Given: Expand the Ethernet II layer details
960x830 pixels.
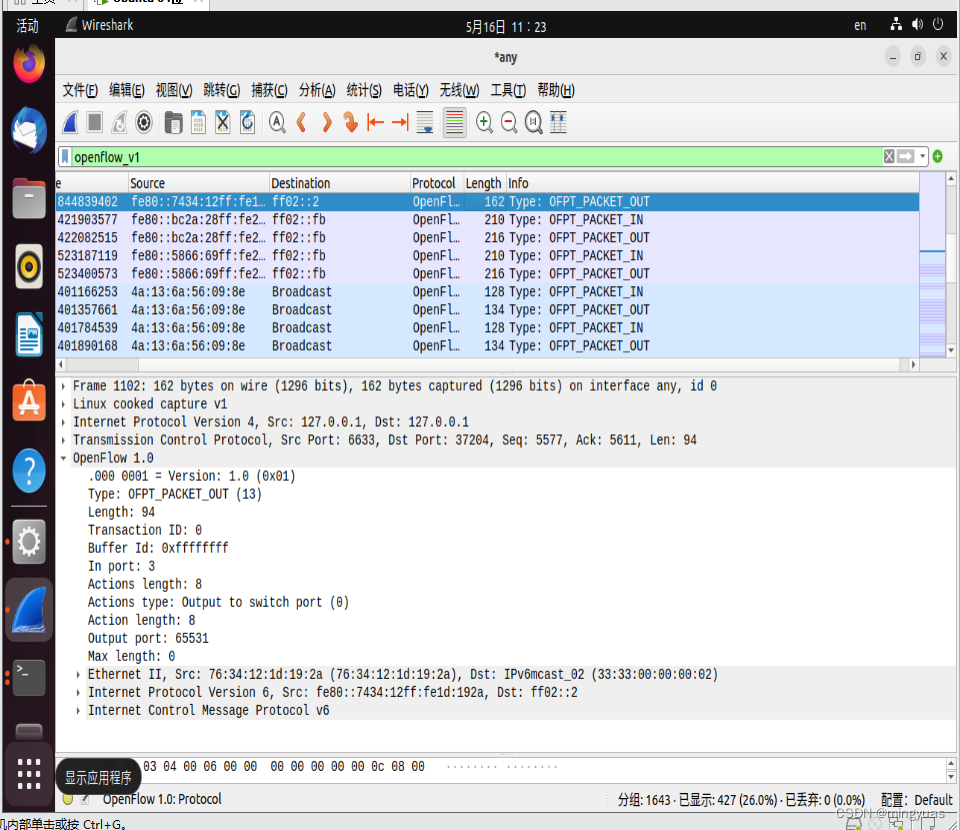Looking at the screenshot, I should pos(78,674).
